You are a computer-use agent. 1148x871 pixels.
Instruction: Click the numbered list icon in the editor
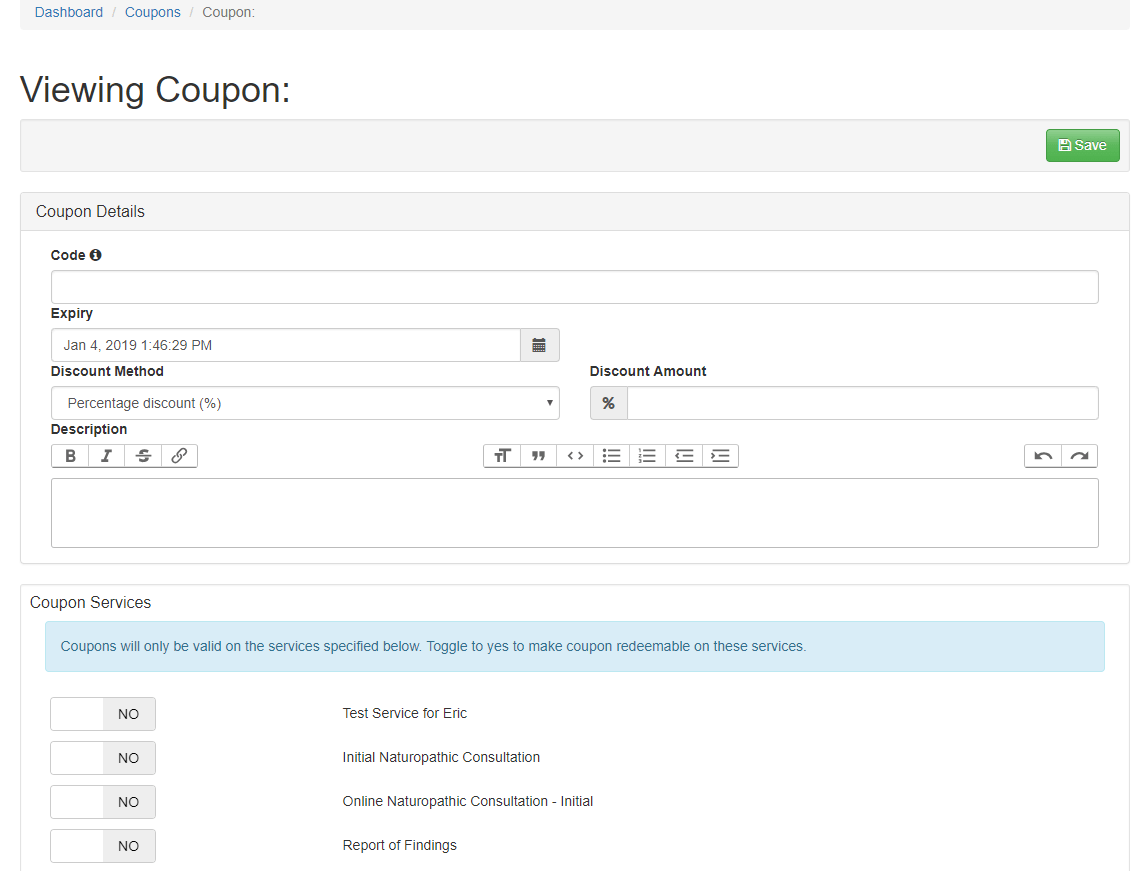(647, 455)
